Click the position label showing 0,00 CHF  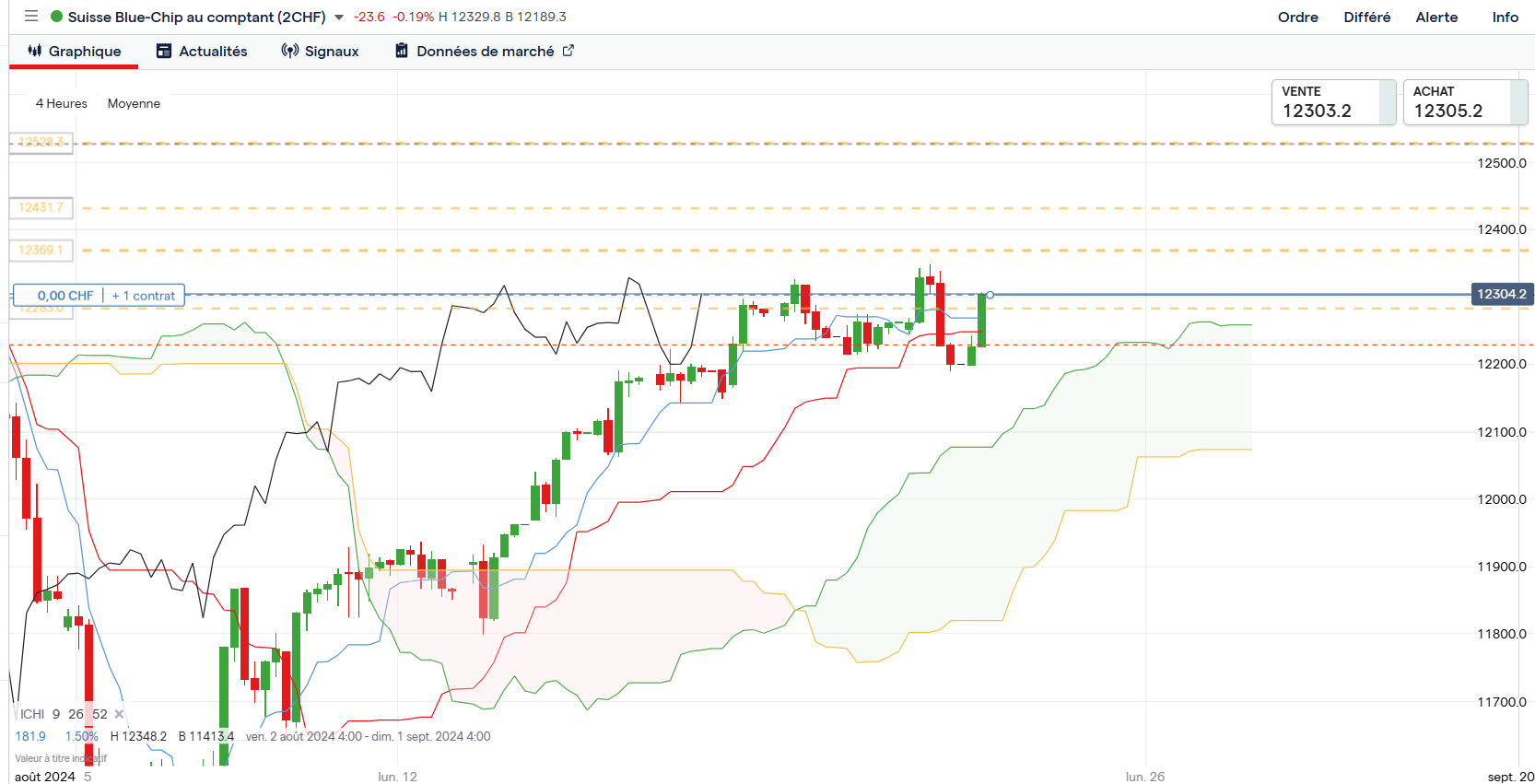[x=65, y=296]
